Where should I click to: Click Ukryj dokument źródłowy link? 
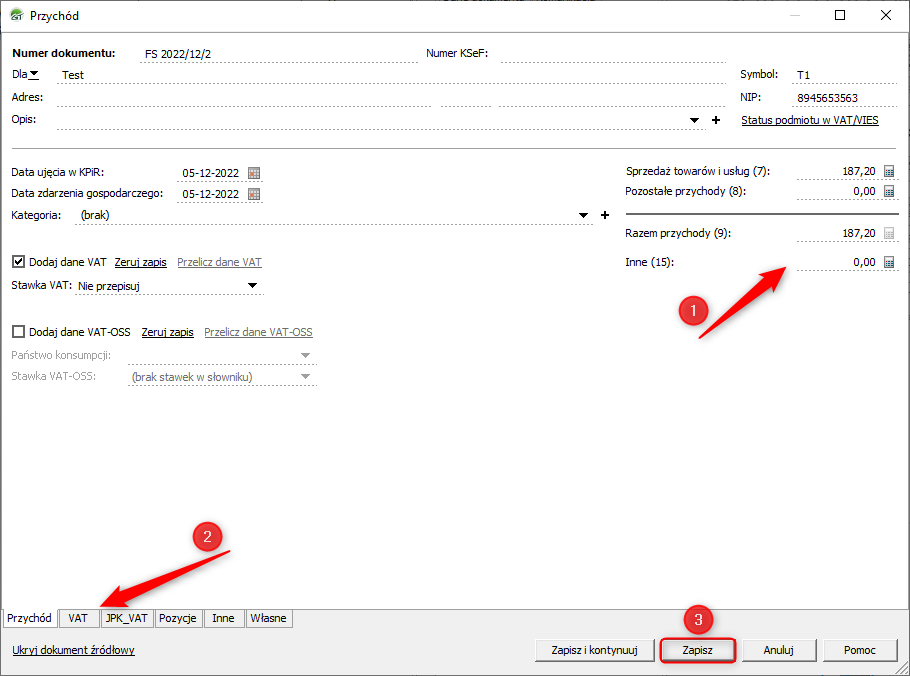[74, 650]
